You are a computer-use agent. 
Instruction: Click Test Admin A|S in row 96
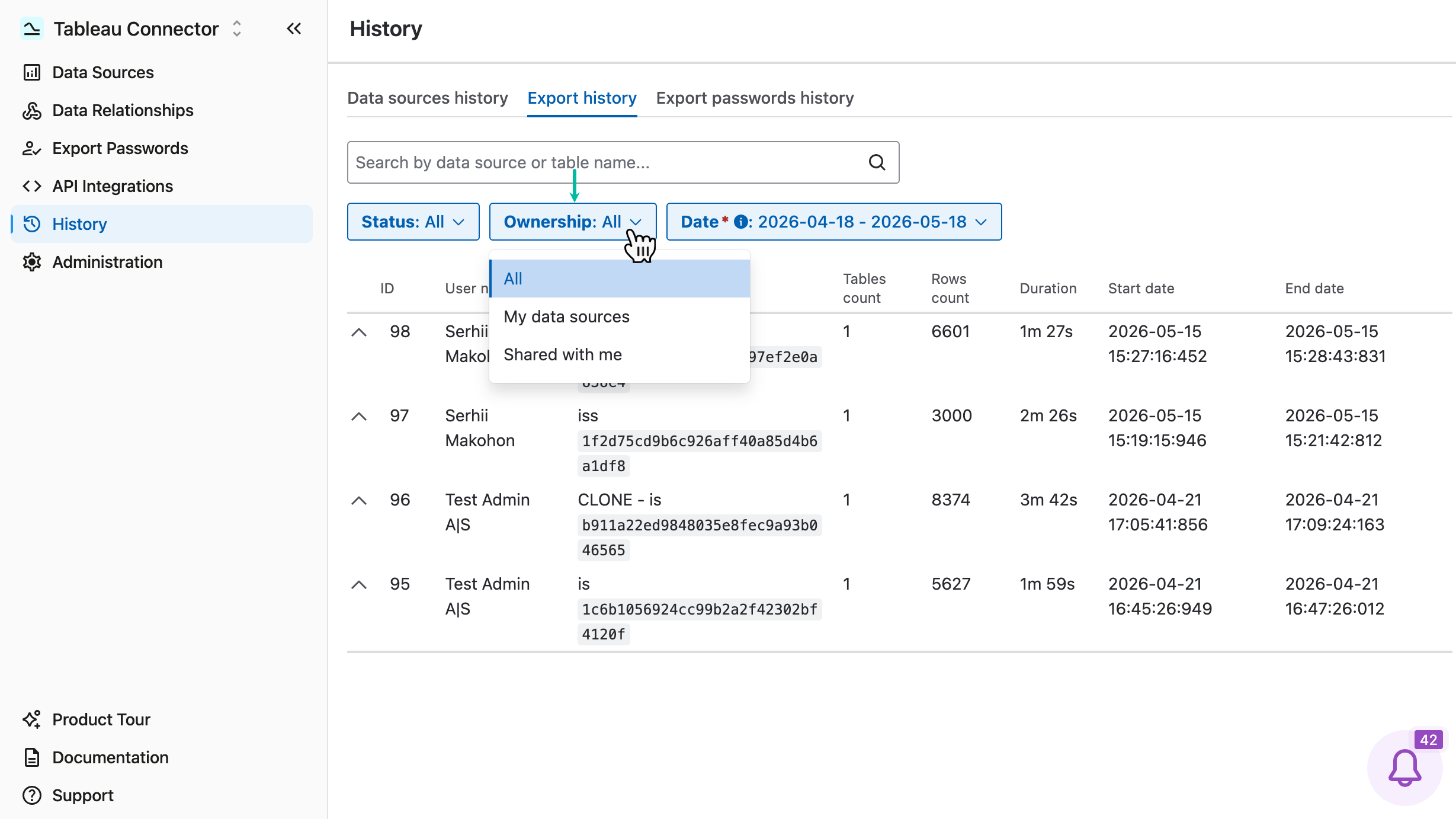(487, 512)
